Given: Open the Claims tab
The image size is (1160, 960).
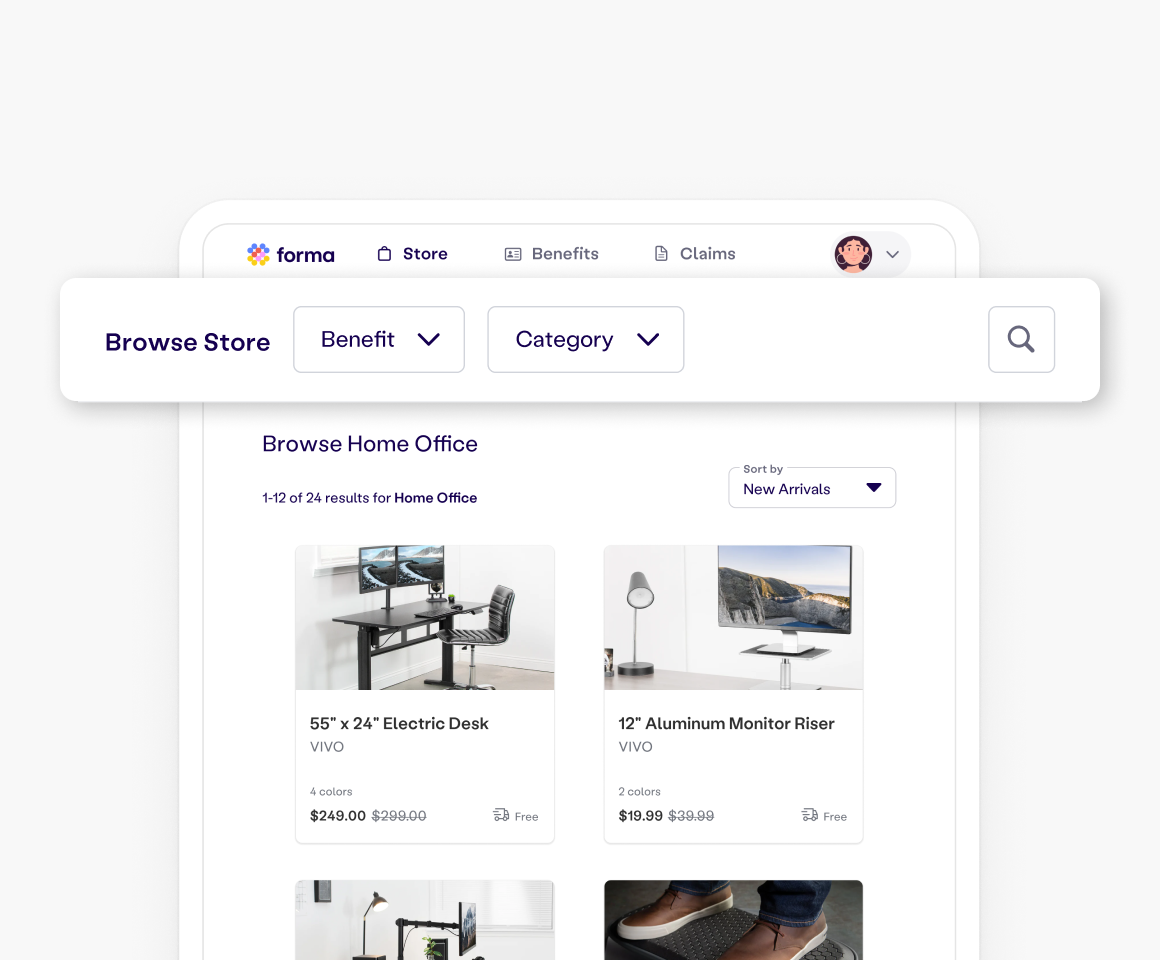Looking at the screenshot, I should [x=695, y=254].
